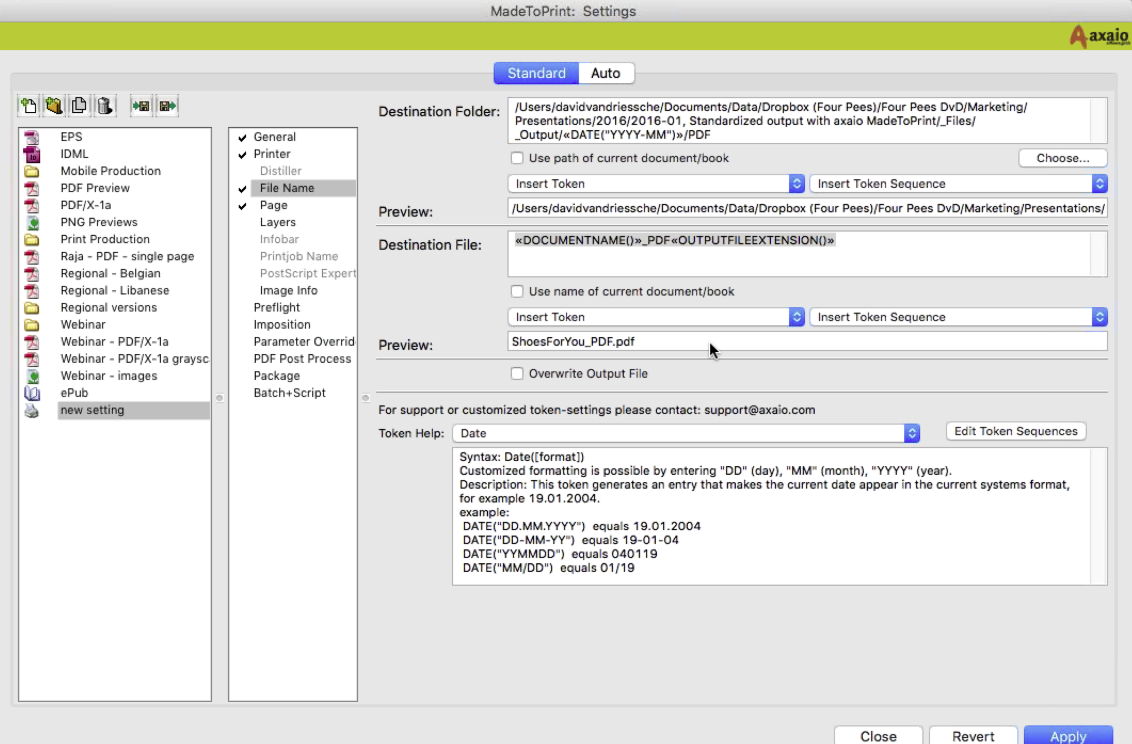Click the IDML setting icon

[32, 154]
